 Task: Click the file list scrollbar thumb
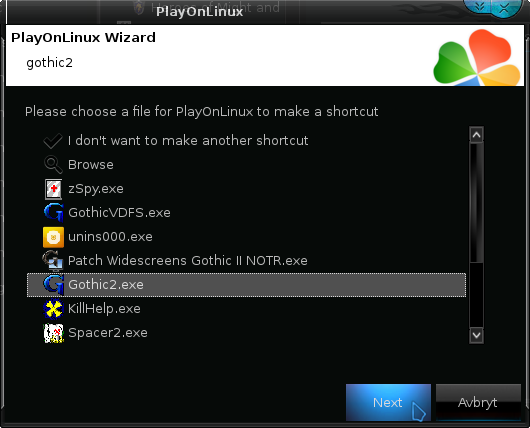tap(476, 203)
